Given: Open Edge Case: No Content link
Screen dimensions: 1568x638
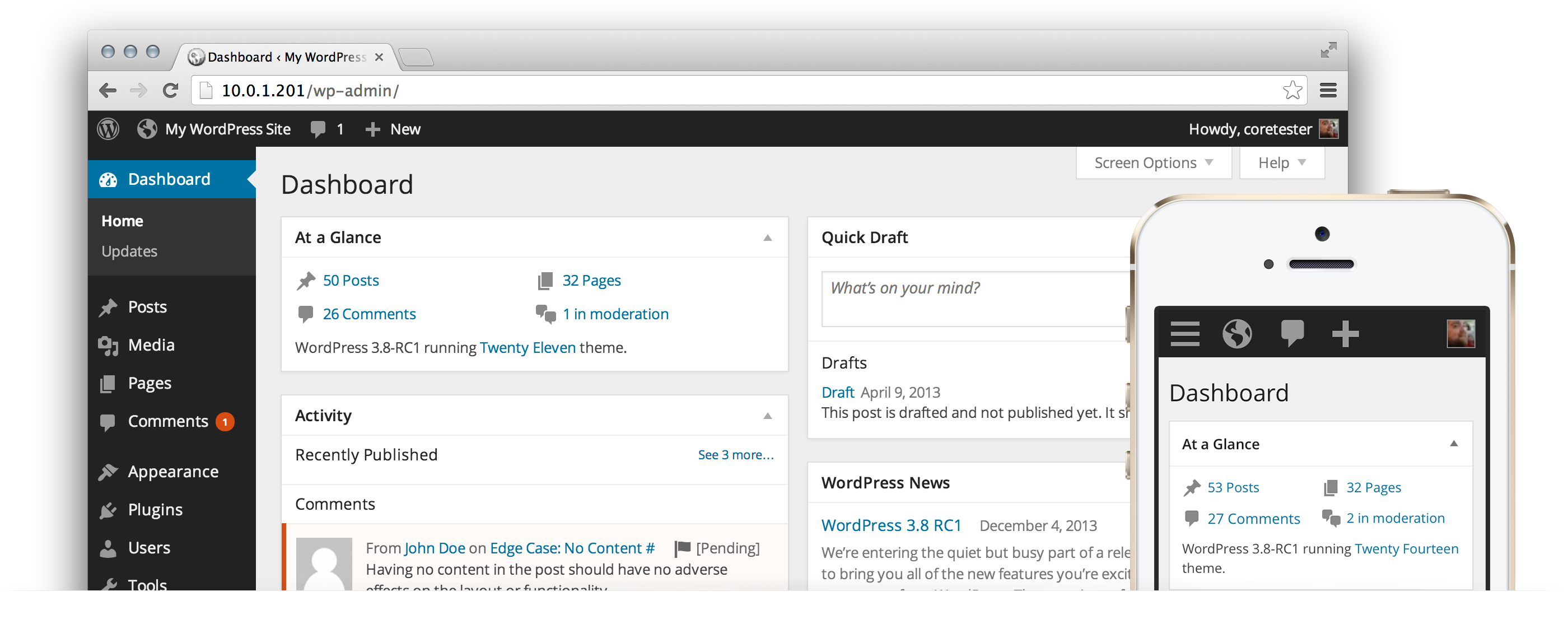Looking at the screenshot, I should point(572,548).
